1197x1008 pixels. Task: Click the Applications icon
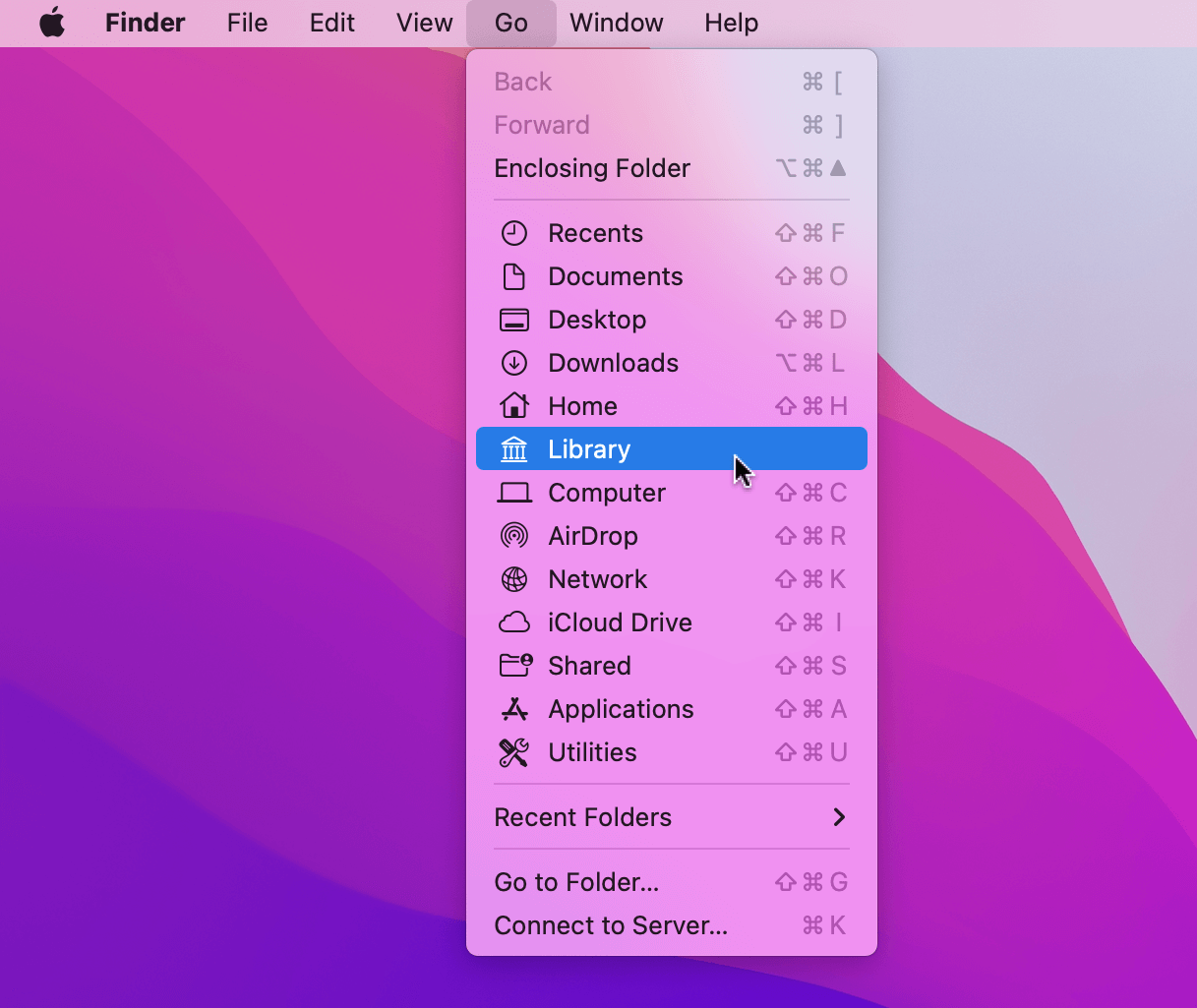[x=514, y=709]
